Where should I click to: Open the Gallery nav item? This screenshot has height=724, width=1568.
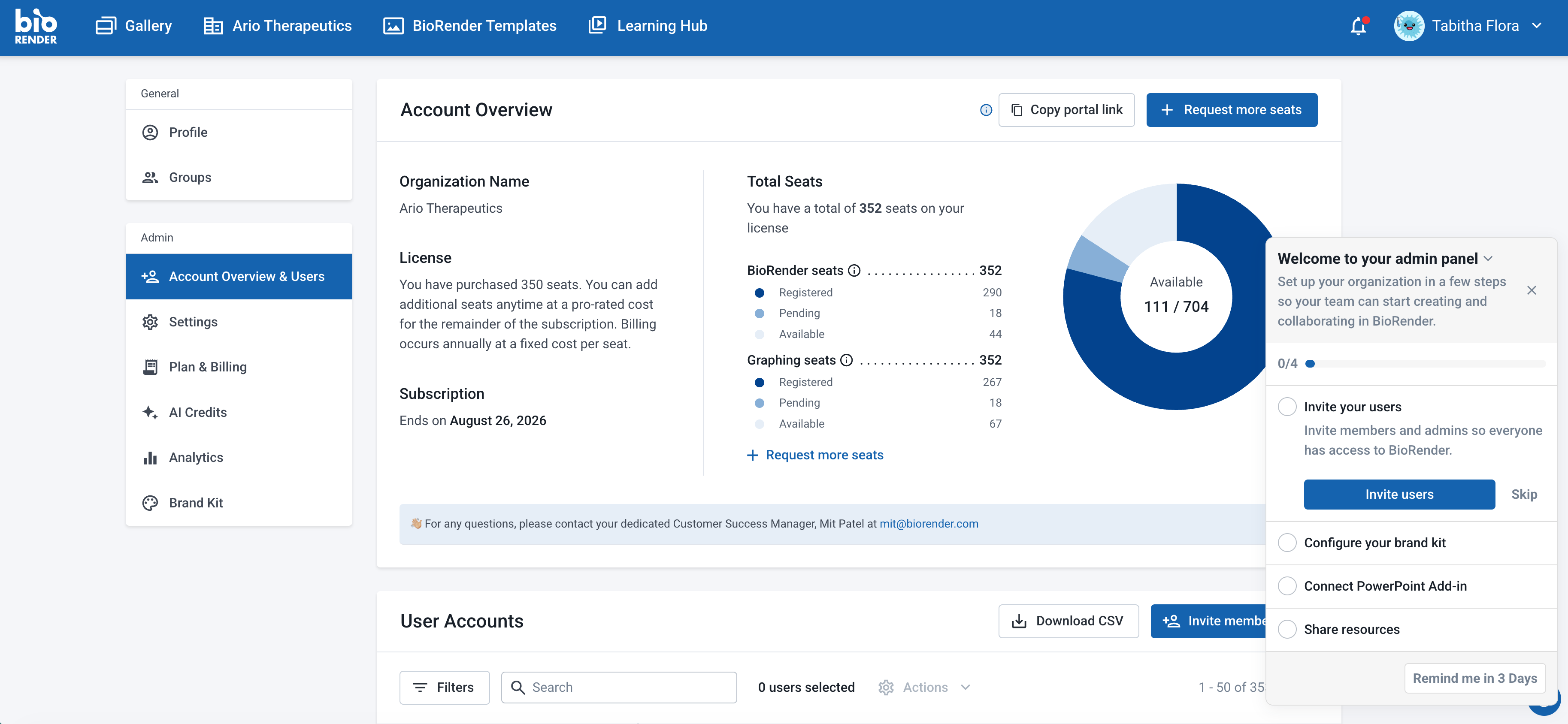click(134, 26)
